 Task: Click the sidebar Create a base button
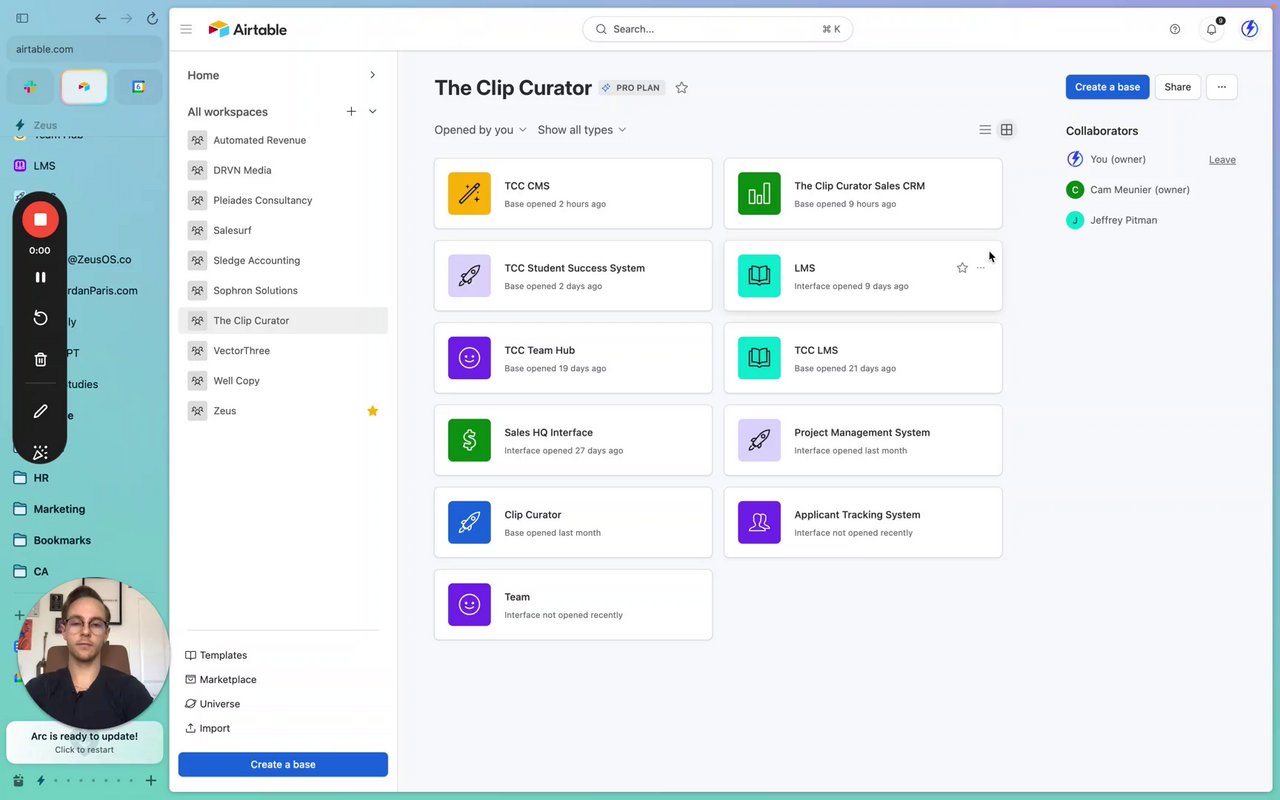tap(283, 764)
